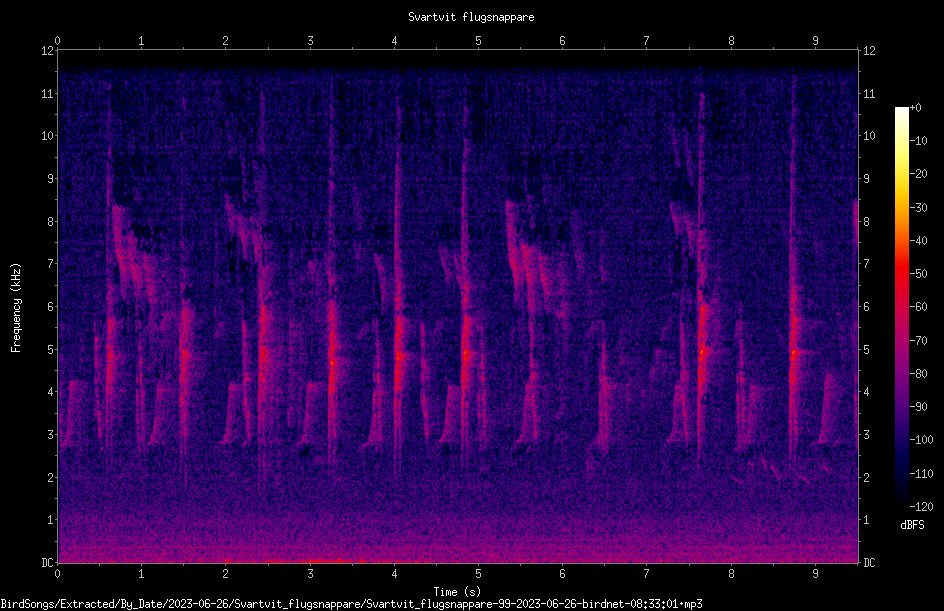Click "9" on the bottom time axis

816,574
